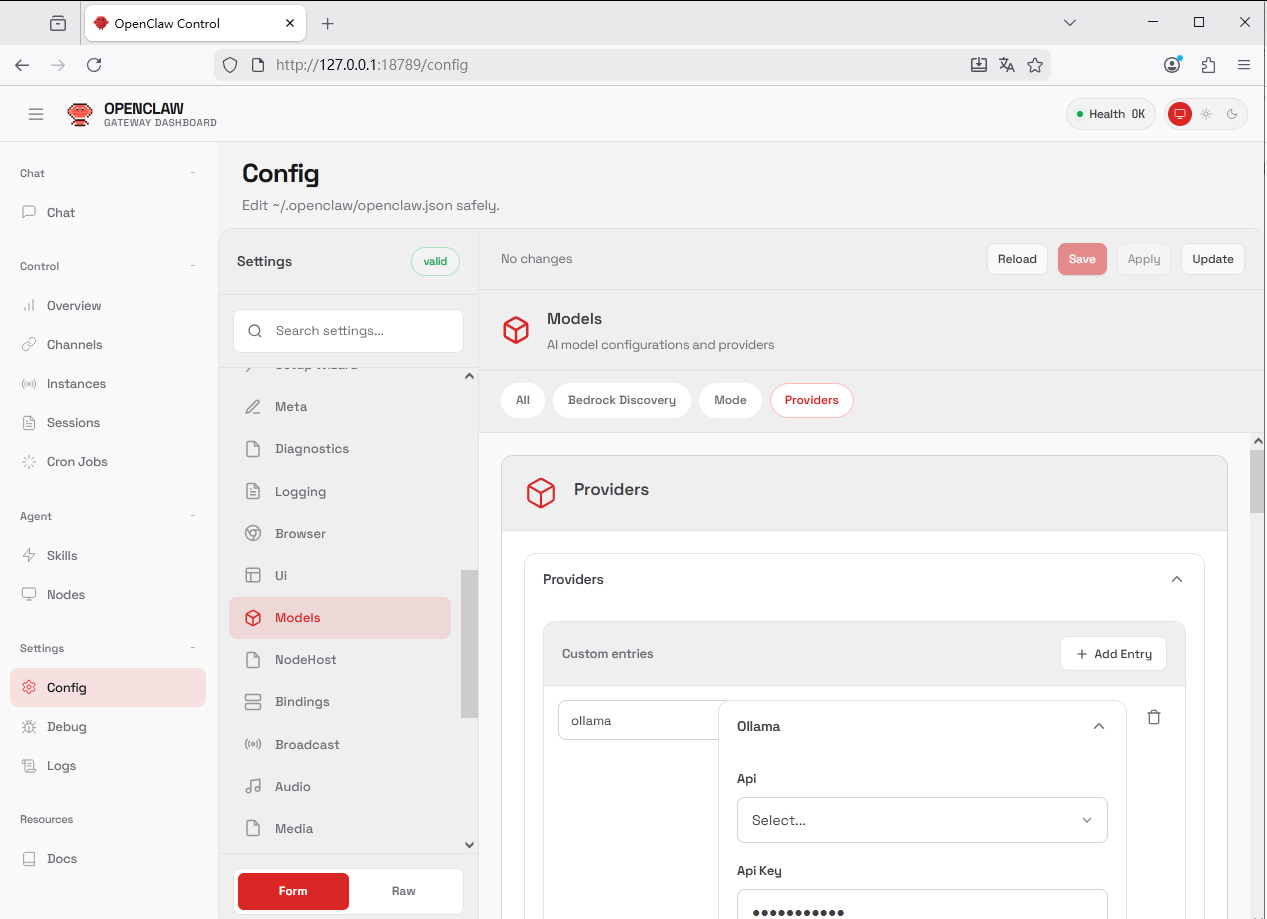Select the All tab
This screenshot has height=919, width=1267.
coord(523,400)
